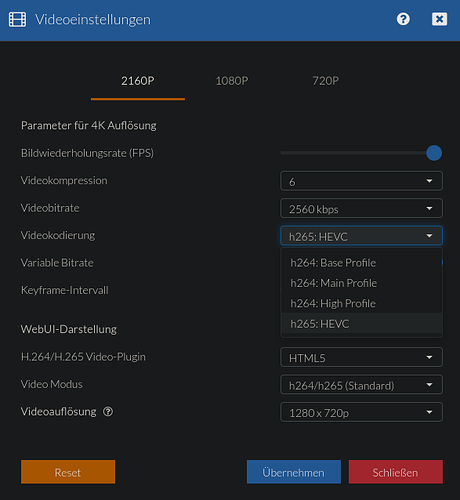Collapse the Videokodierung dropdown

click(361, 236)
